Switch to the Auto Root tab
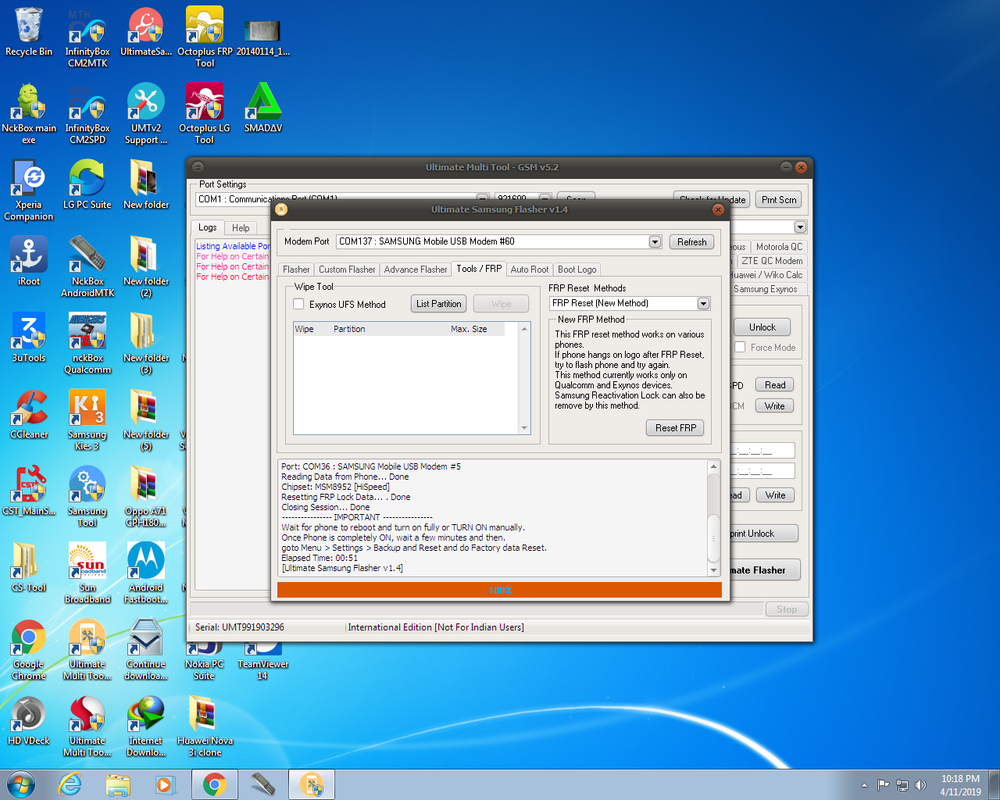Image resolution: width=1000 pixels, height=800 pixels. click(529, 269)
